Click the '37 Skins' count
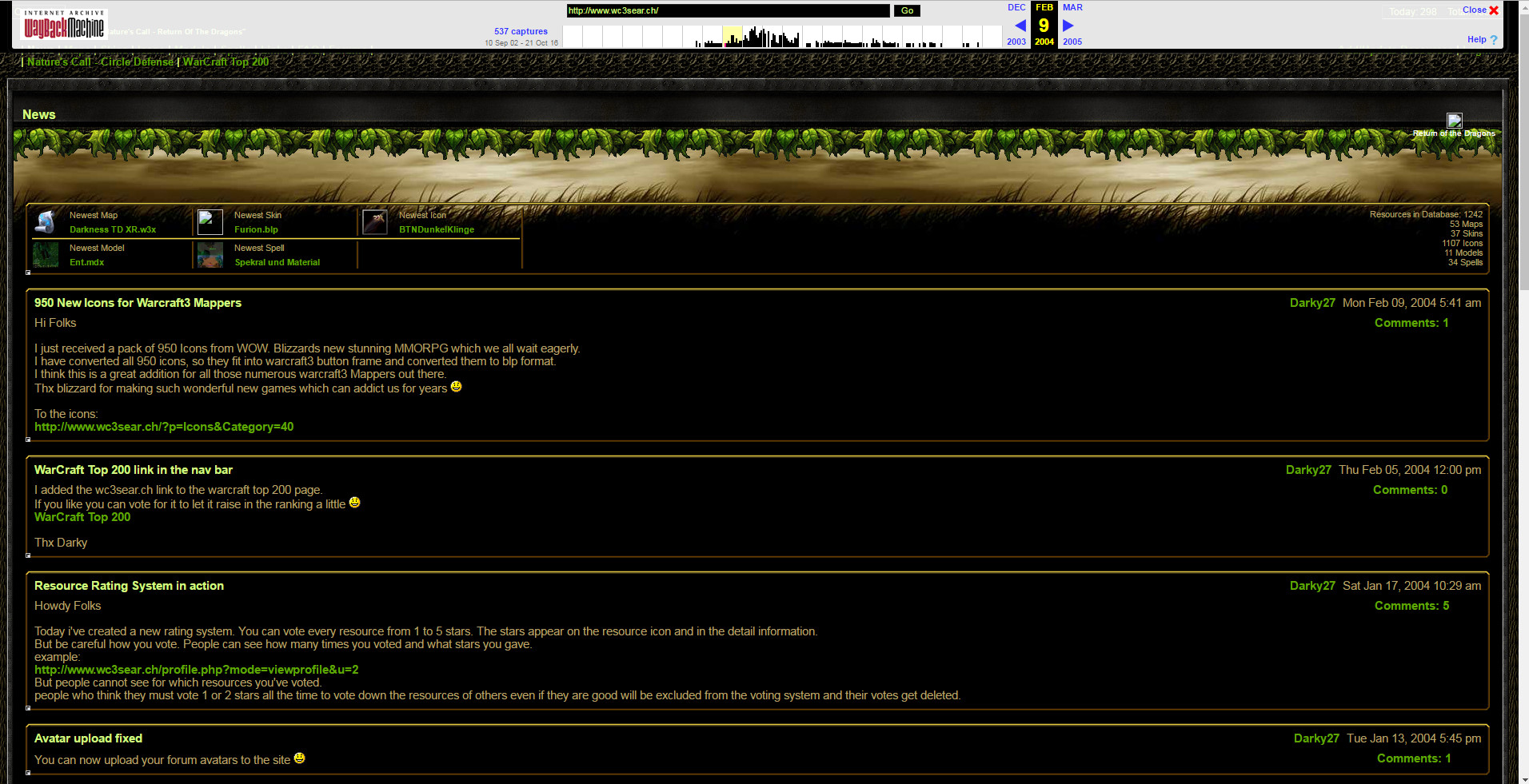Viewport: 1529px width, 784px height. (x=1467, y=233)
